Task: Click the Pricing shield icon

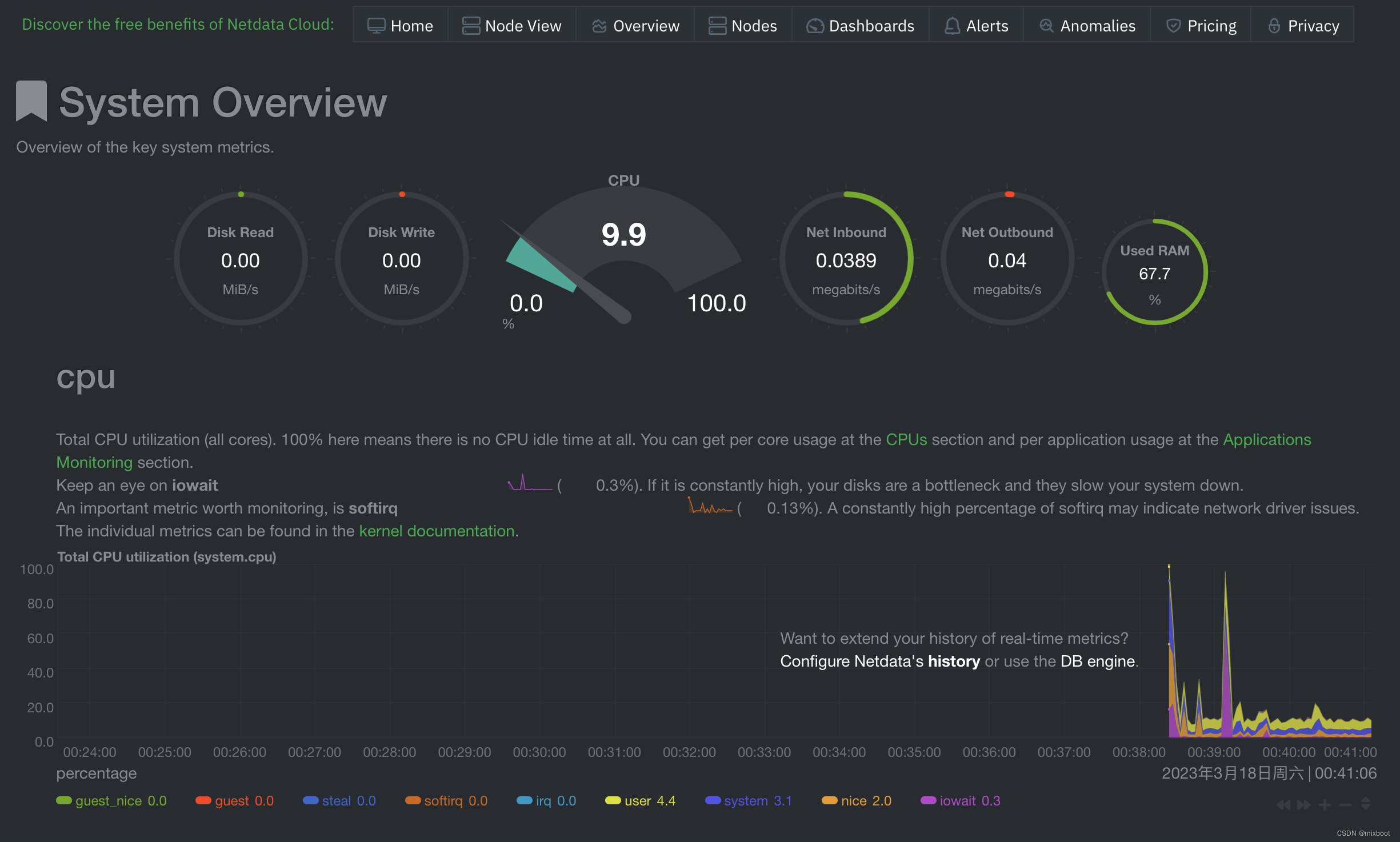Action: point(1174,25)
